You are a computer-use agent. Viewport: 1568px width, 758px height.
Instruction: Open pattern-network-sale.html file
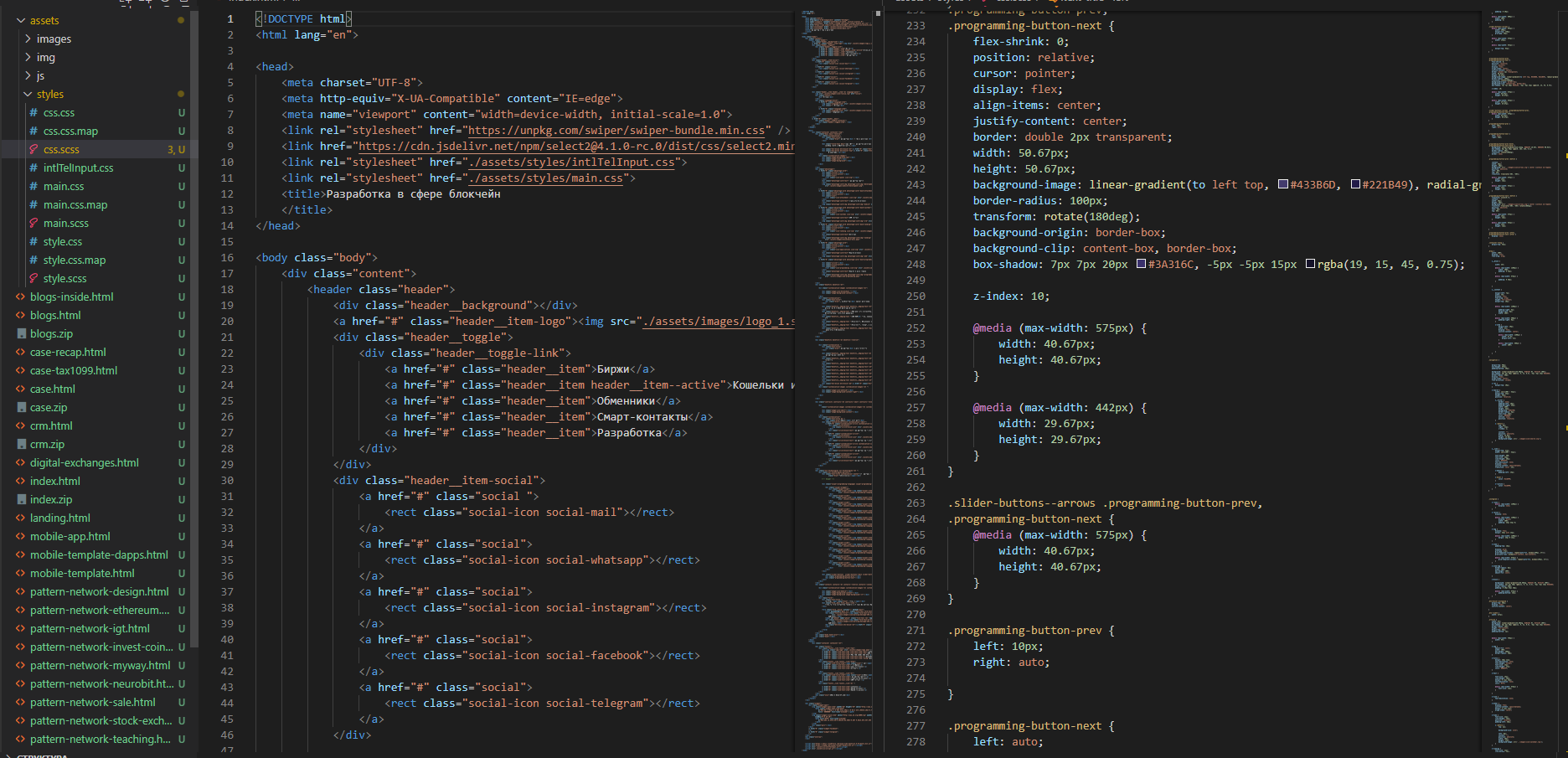(92, 702)
